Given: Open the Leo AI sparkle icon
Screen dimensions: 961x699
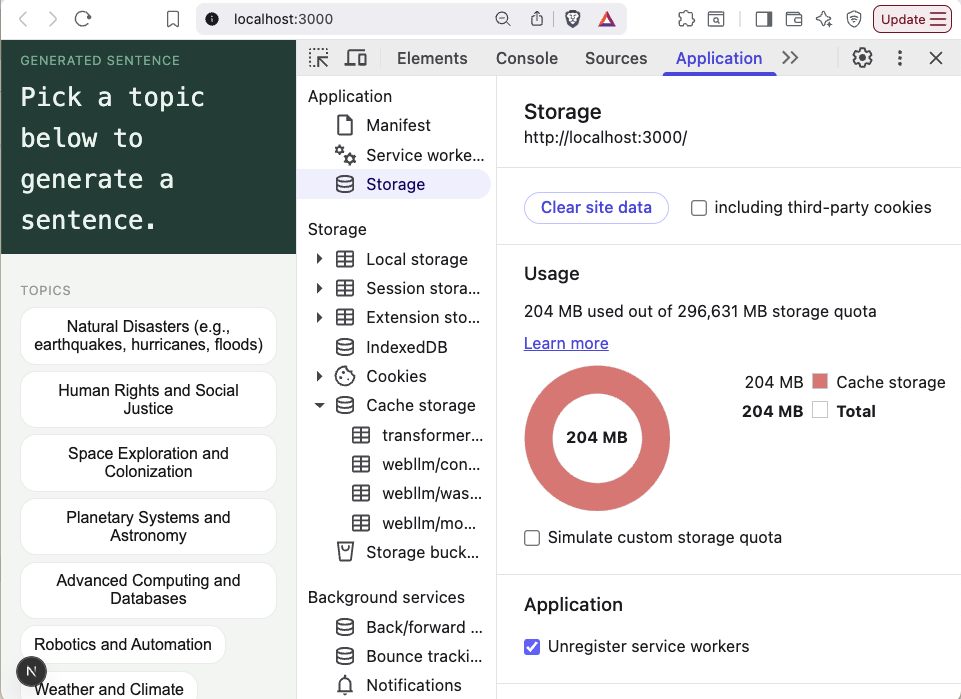Looking at the screenshot, I should (x=824, y=19).
